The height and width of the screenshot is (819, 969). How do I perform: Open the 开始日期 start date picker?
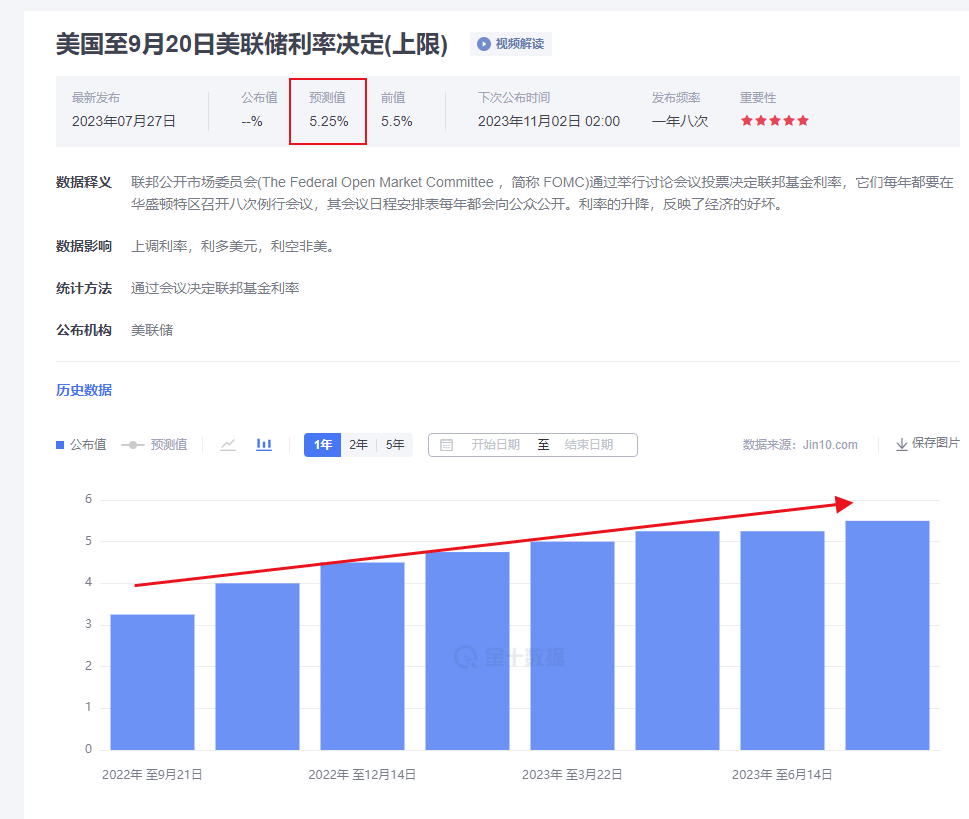tap(495, 444)
